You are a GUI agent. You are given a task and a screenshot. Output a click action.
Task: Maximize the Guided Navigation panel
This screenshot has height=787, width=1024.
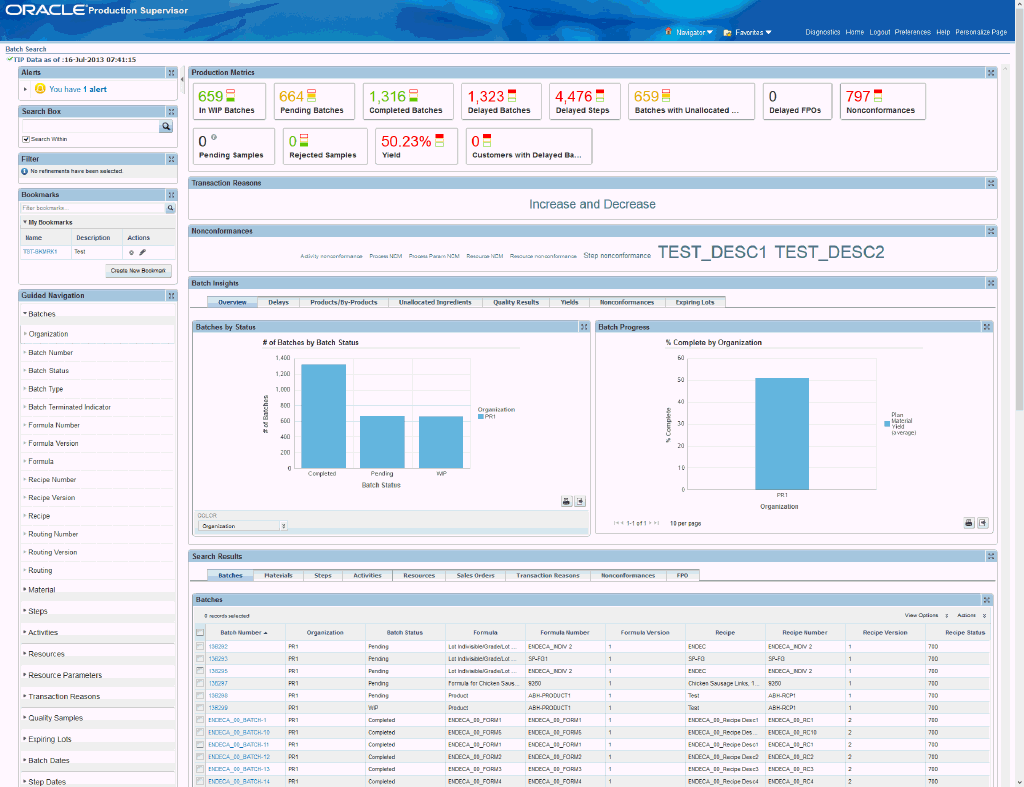point(171,296)
